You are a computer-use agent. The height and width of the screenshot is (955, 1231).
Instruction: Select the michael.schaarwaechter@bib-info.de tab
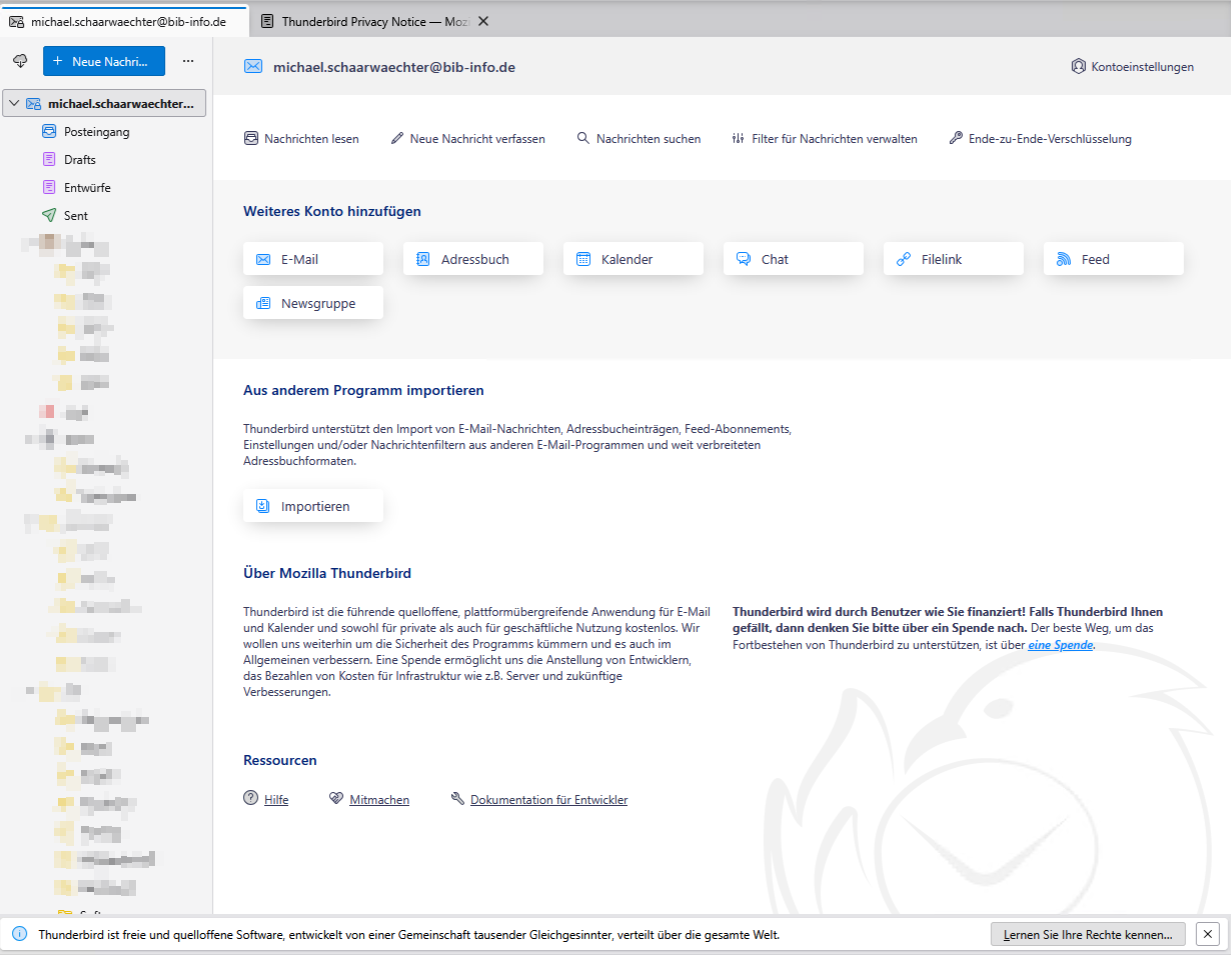pos(120,21)
